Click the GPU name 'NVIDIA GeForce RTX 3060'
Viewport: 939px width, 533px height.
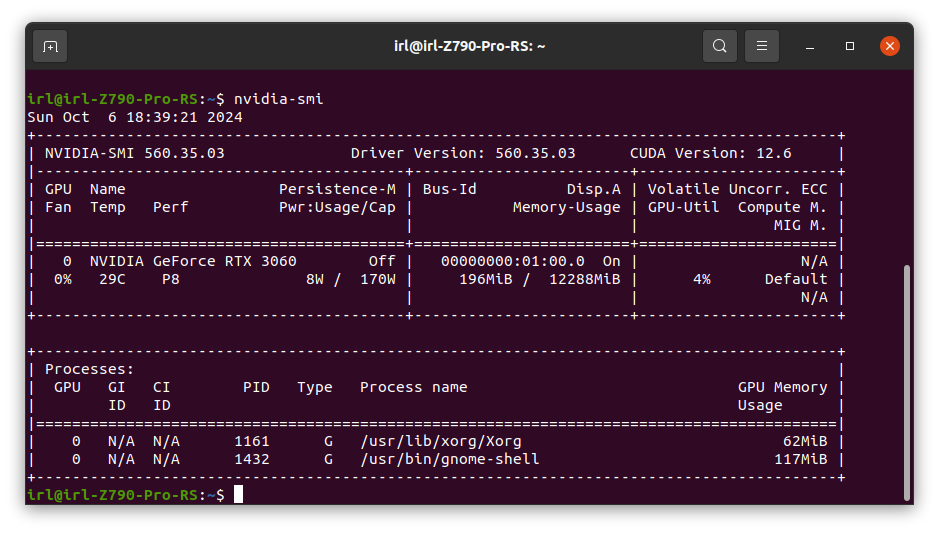pyautogui.click(x=193, y=261)
